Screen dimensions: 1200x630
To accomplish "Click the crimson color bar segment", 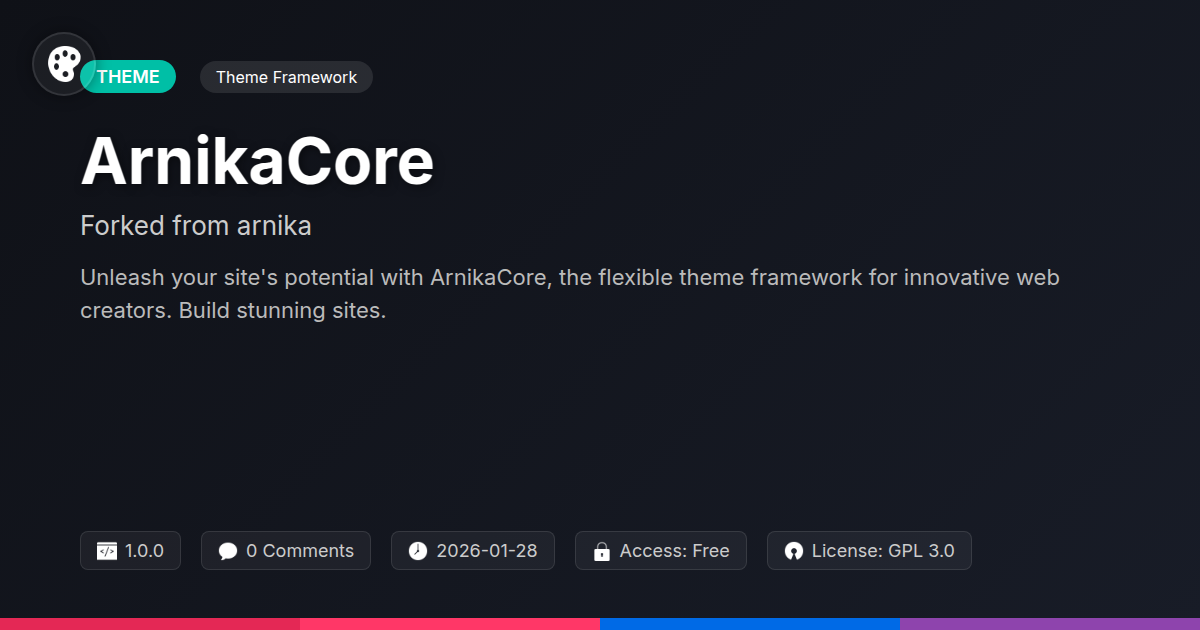I will [x=150, y=624].
